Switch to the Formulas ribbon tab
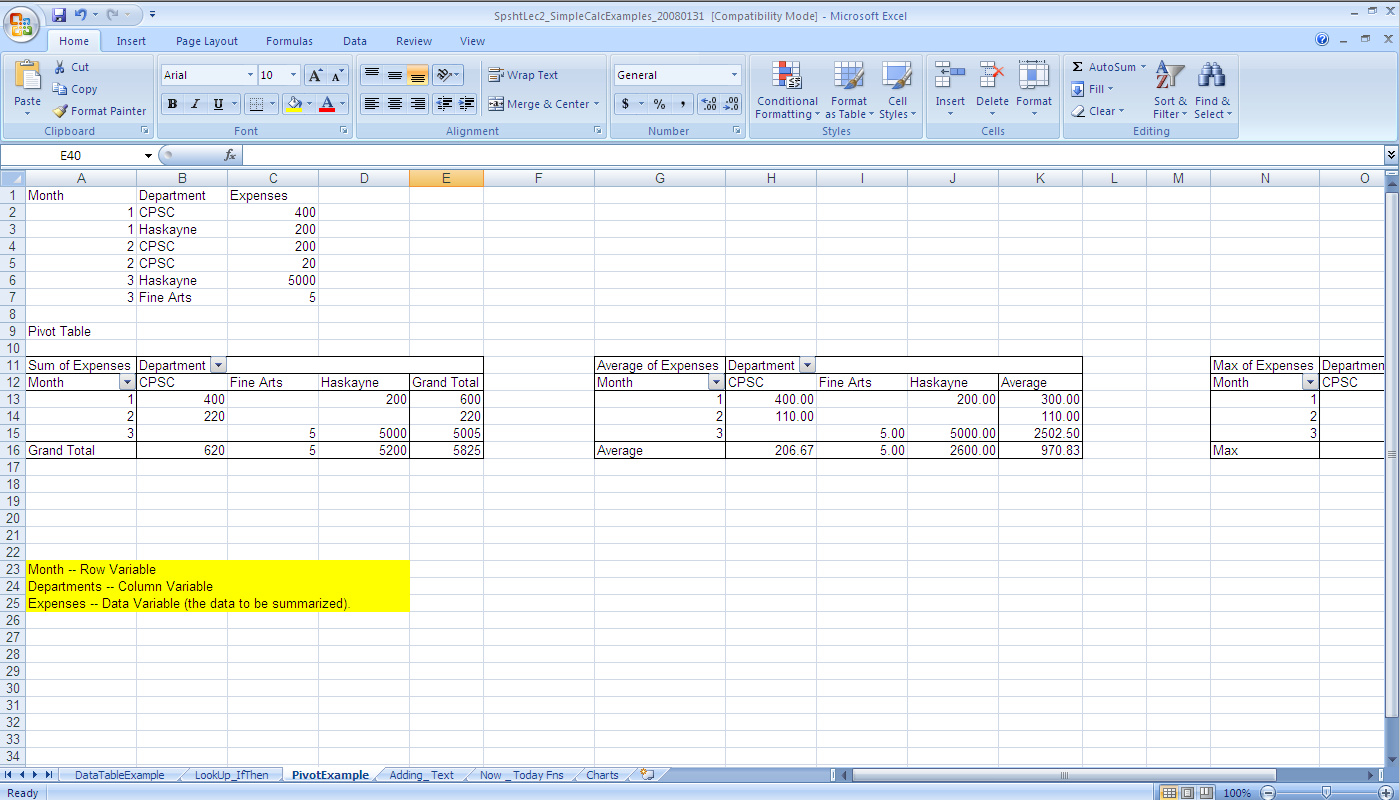Viewport: 1400px width, 800px height. click(x=289, y=41)
